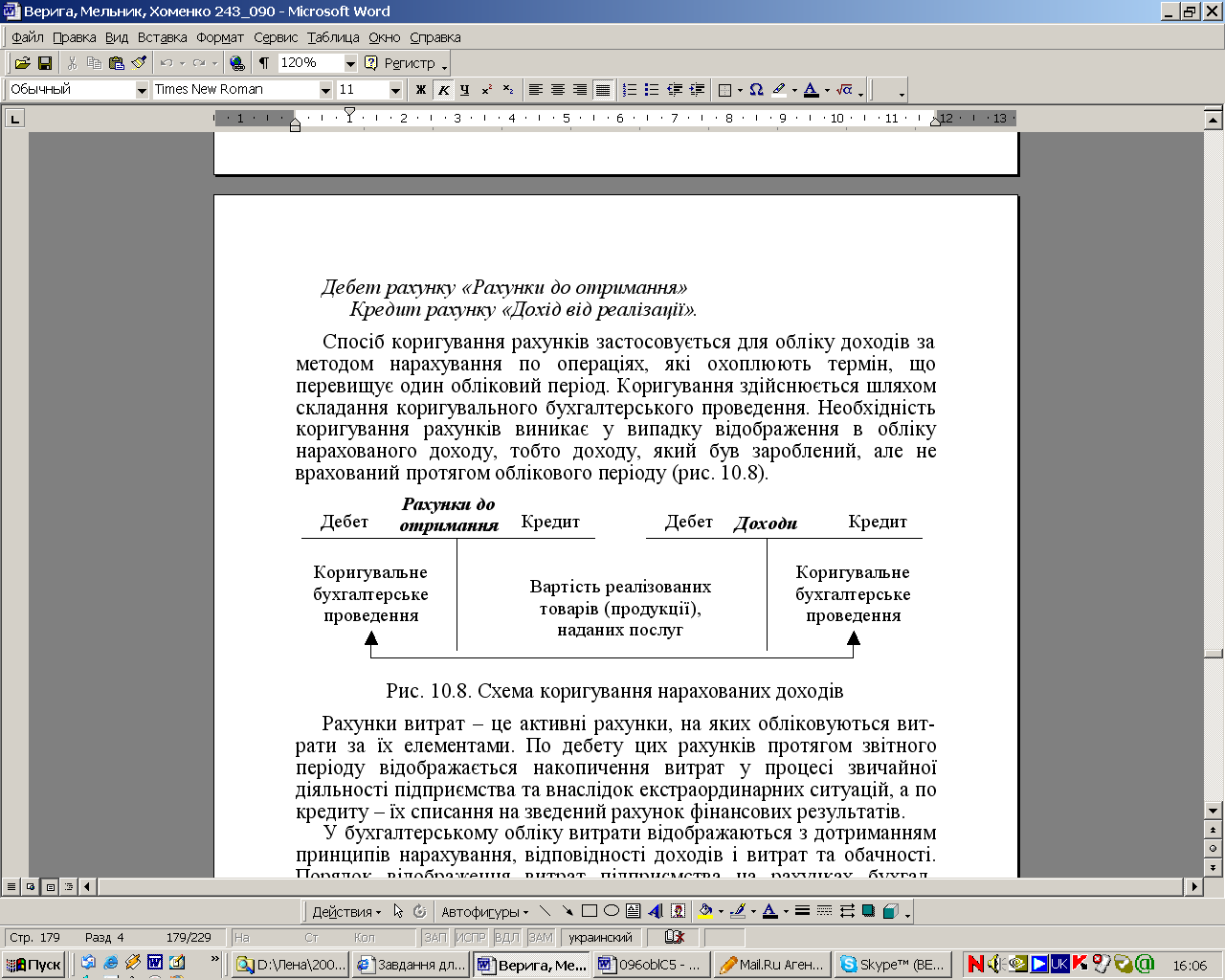The image size is (1225, 980).
Task: Open the Web toolbar globe icon
Action: (237, 63)
